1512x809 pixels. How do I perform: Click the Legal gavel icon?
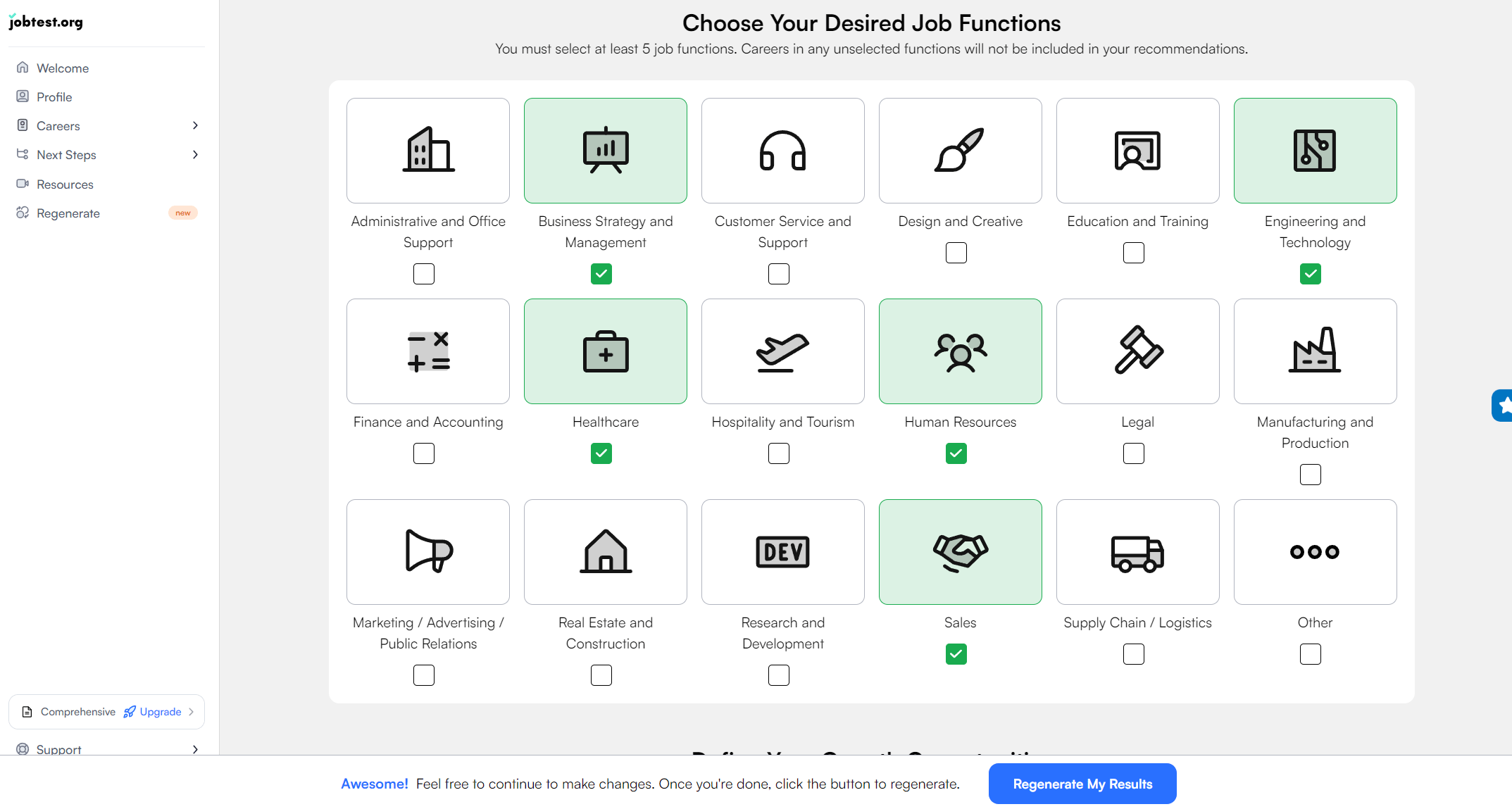coord(1137,351)
